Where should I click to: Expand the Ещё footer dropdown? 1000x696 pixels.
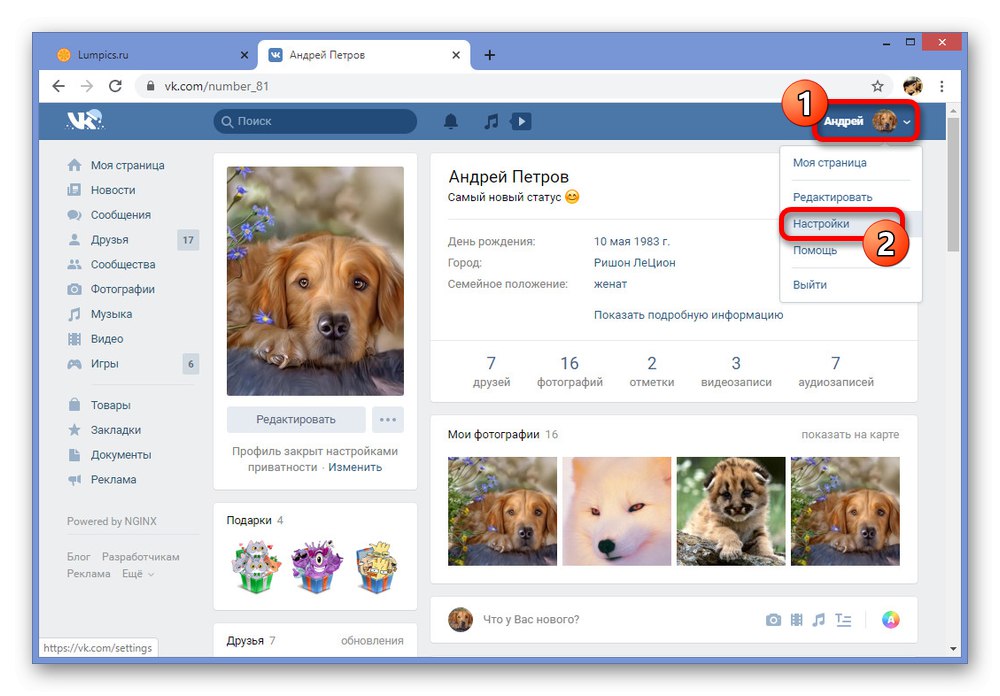[138, 574]
